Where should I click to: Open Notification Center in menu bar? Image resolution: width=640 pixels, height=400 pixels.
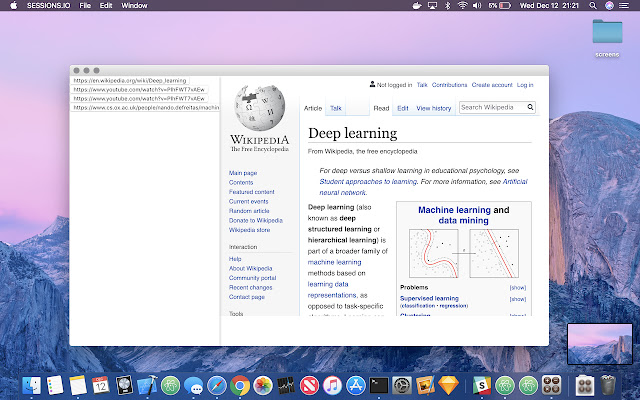click(624, 5)
